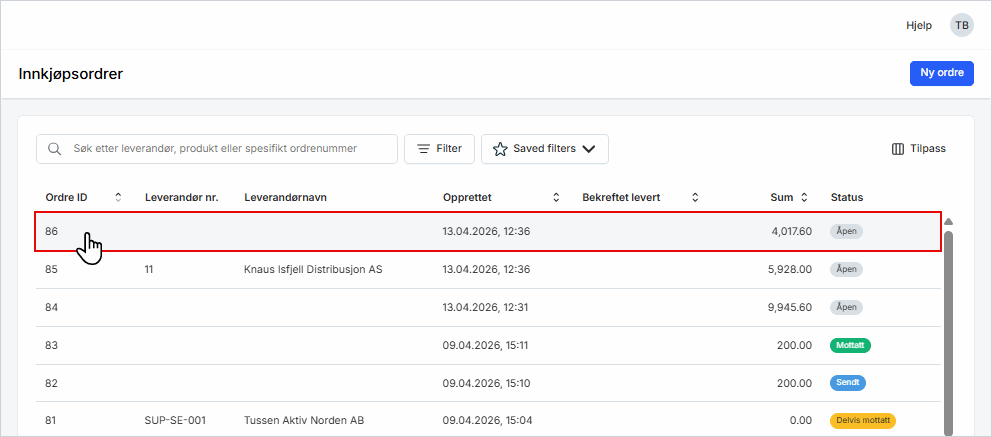This screenshot has width=992, height=437.
Task: Sort by Opprettet column arrows
Action: click(556, 197)
